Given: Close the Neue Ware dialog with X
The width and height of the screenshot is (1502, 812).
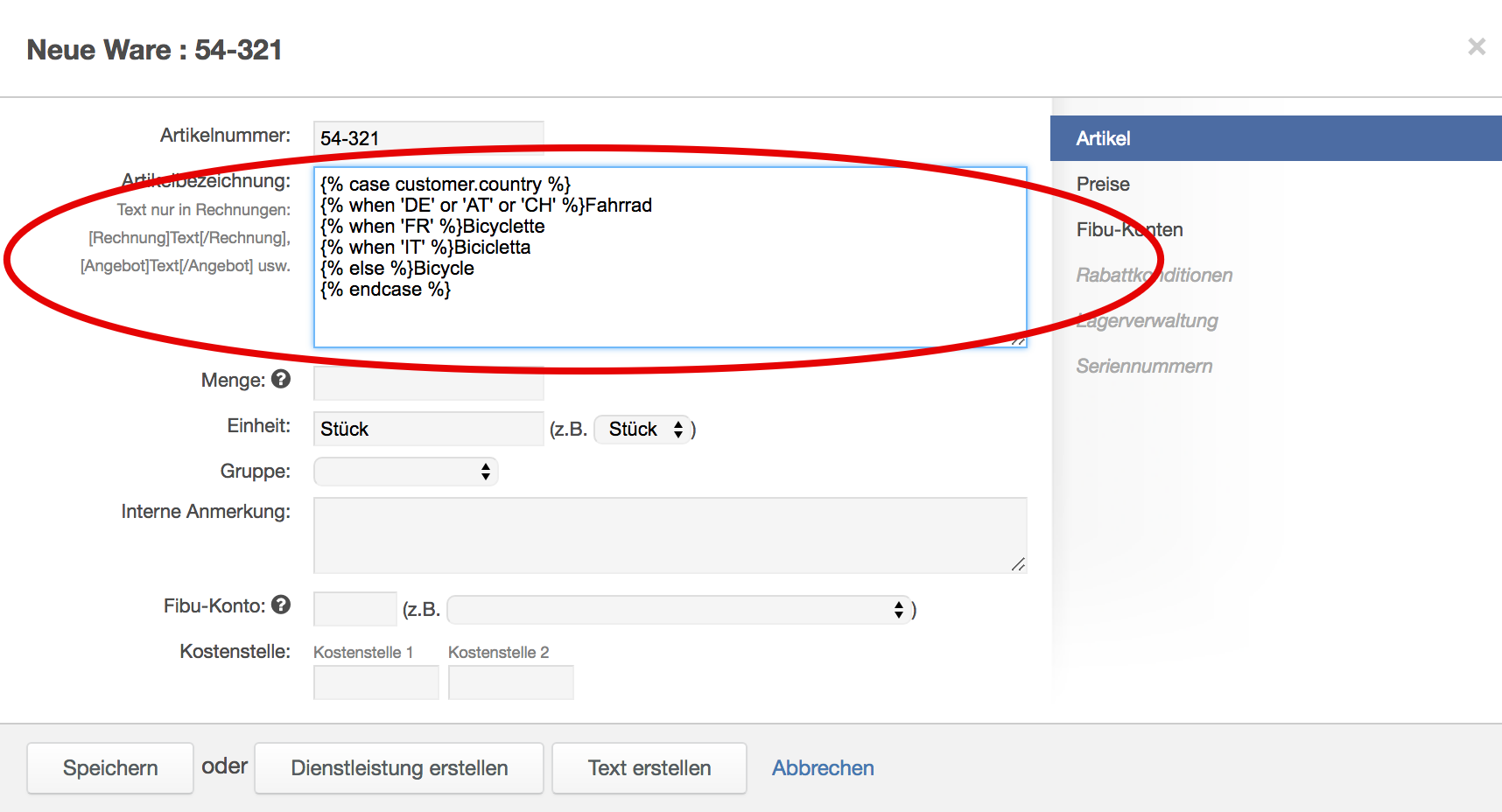Looking at the screenshot, I should [x=1476, y=47].
